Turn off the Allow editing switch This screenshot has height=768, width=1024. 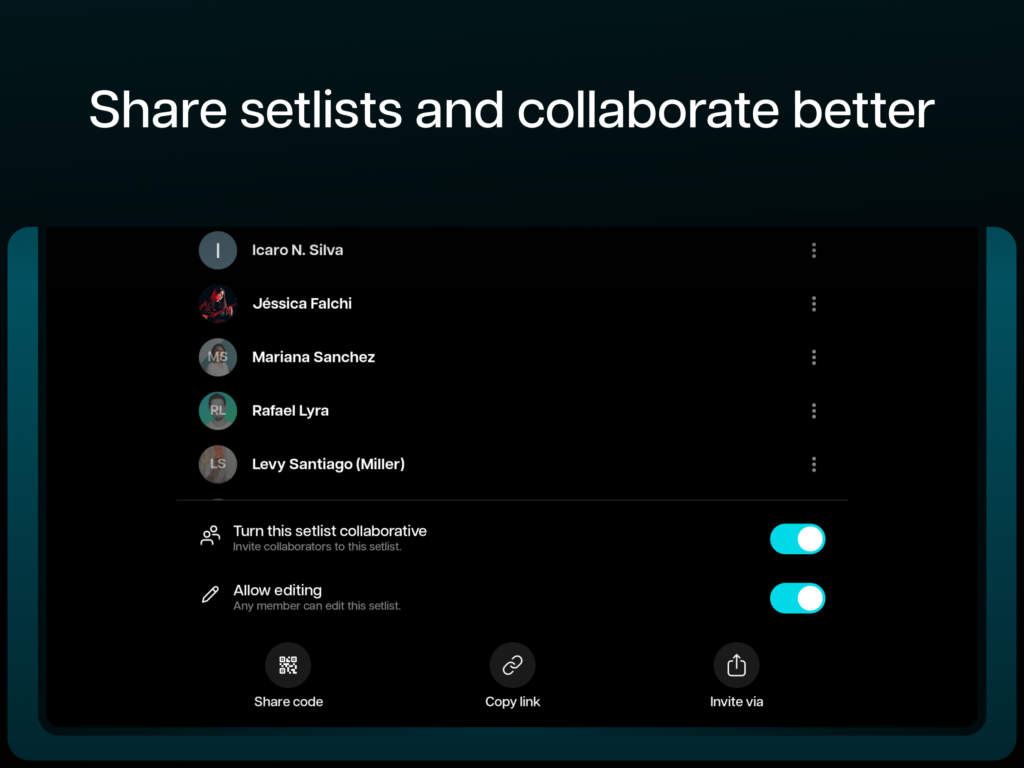coord(797,598)
